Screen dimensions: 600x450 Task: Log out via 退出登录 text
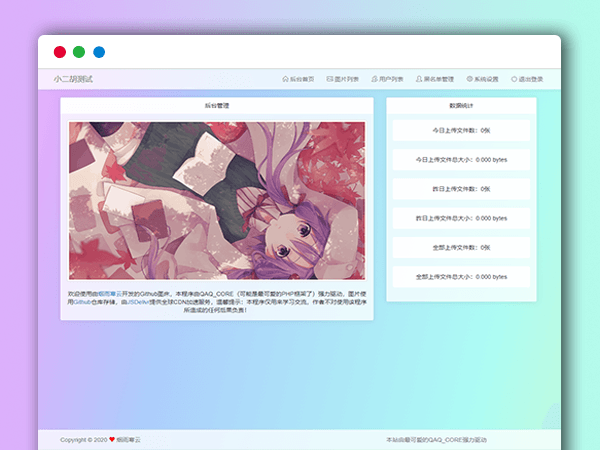[x=531, y=78]
